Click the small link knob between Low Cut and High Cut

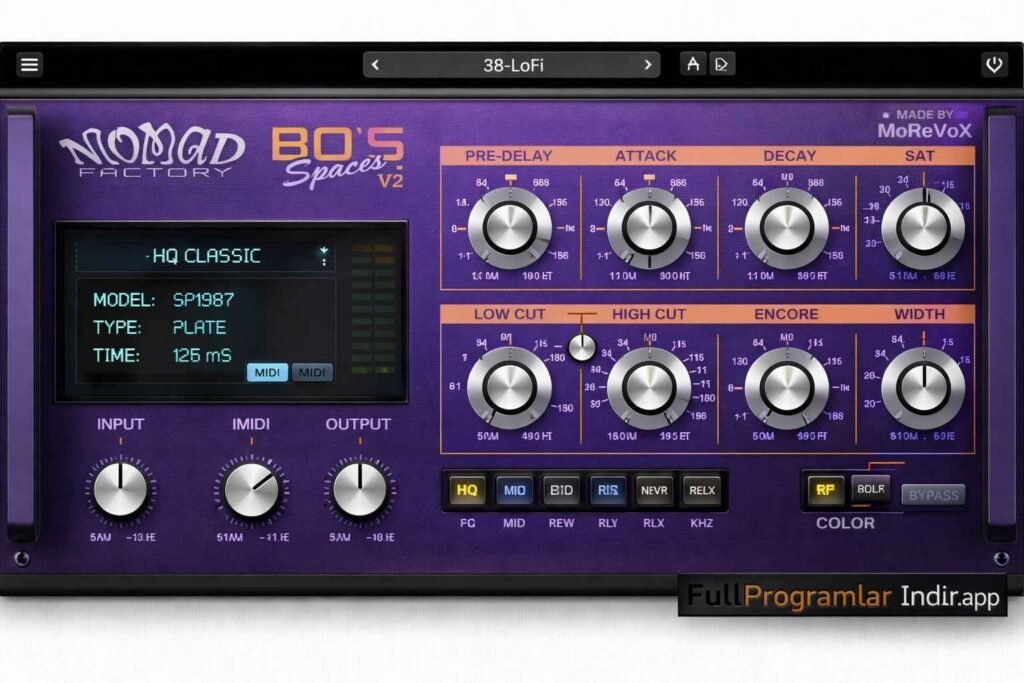(x=581, y=347)
